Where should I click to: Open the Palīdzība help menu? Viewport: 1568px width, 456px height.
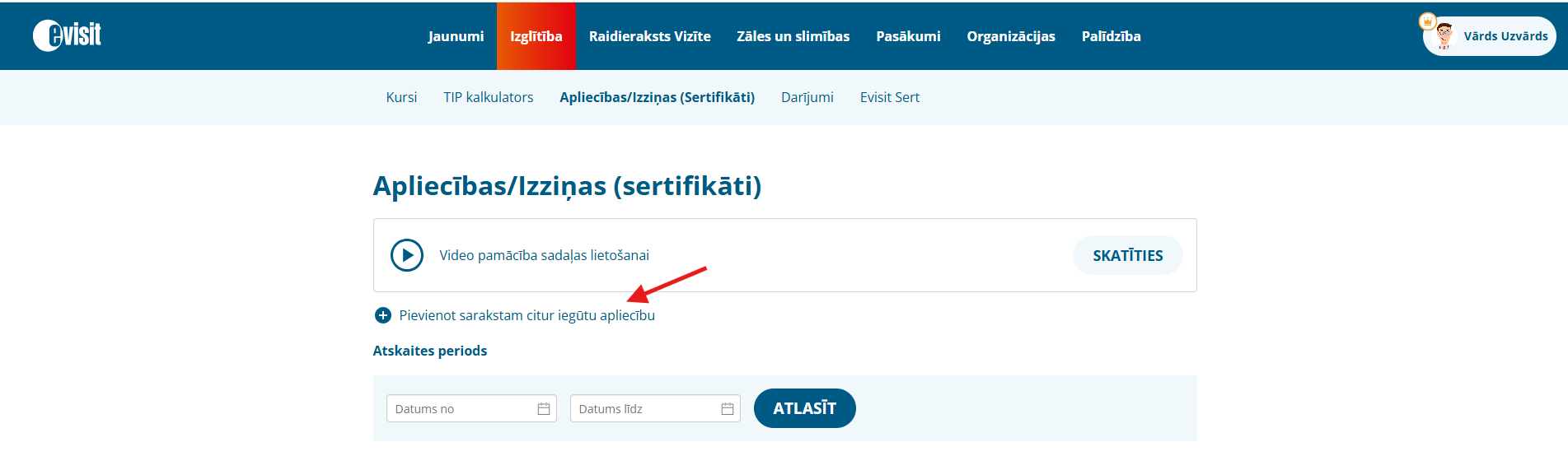(1111, 36)
